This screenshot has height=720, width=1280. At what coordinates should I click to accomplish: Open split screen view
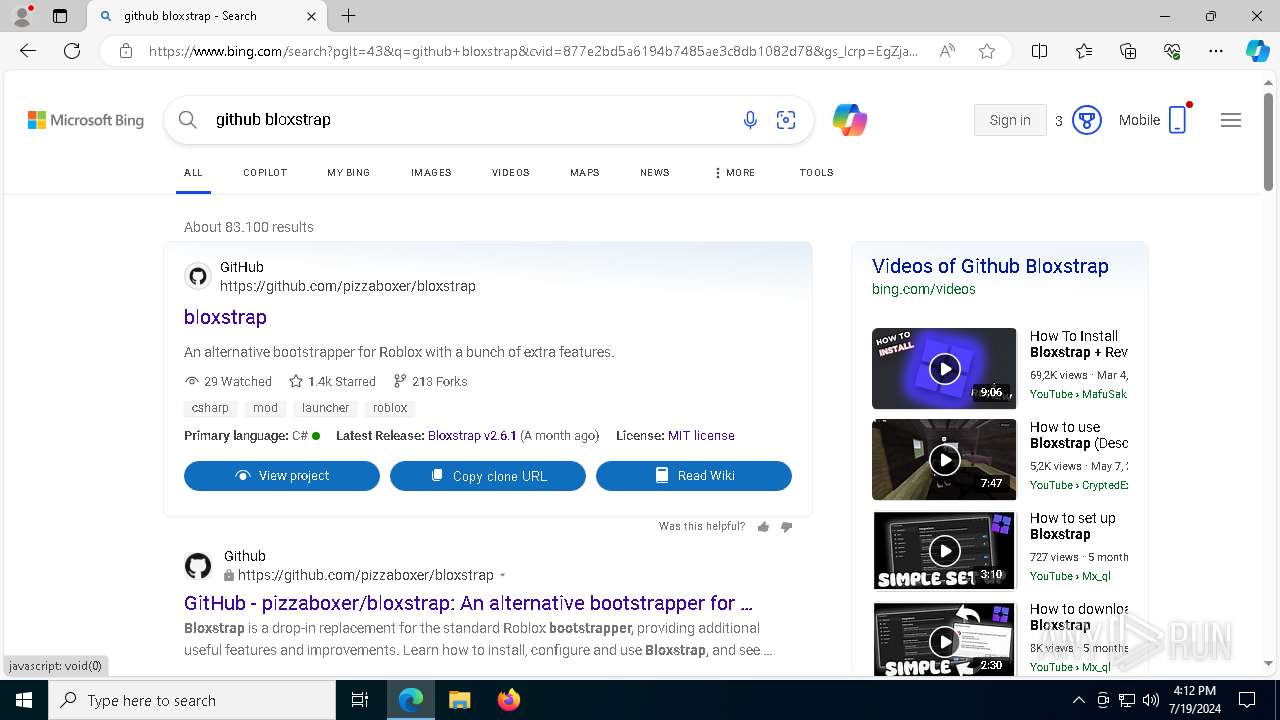coord(1039,51)
